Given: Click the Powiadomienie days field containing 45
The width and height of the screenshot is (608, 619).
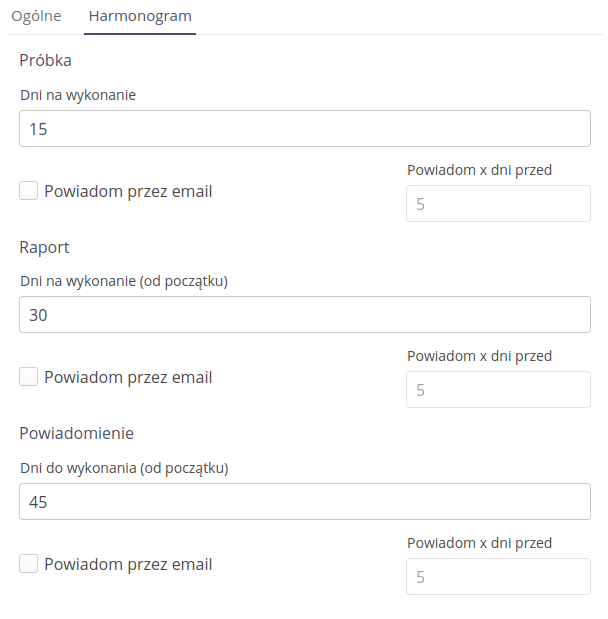Looking at the screenshot, I should [305, 501].
